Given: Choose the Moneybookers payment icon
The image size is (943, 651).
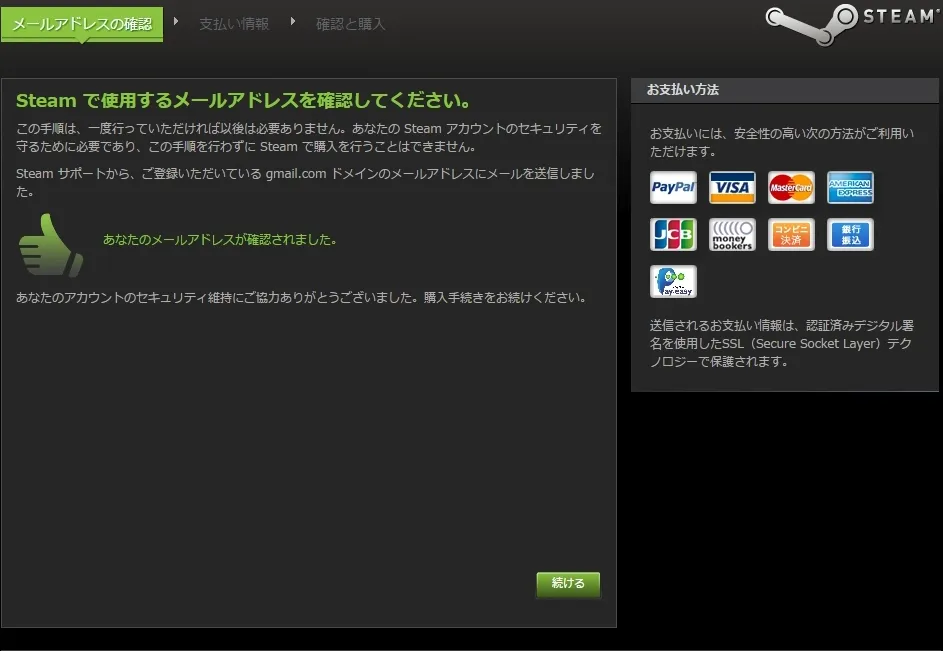Looking at the screenshot, I should click(x=732, y=234).
